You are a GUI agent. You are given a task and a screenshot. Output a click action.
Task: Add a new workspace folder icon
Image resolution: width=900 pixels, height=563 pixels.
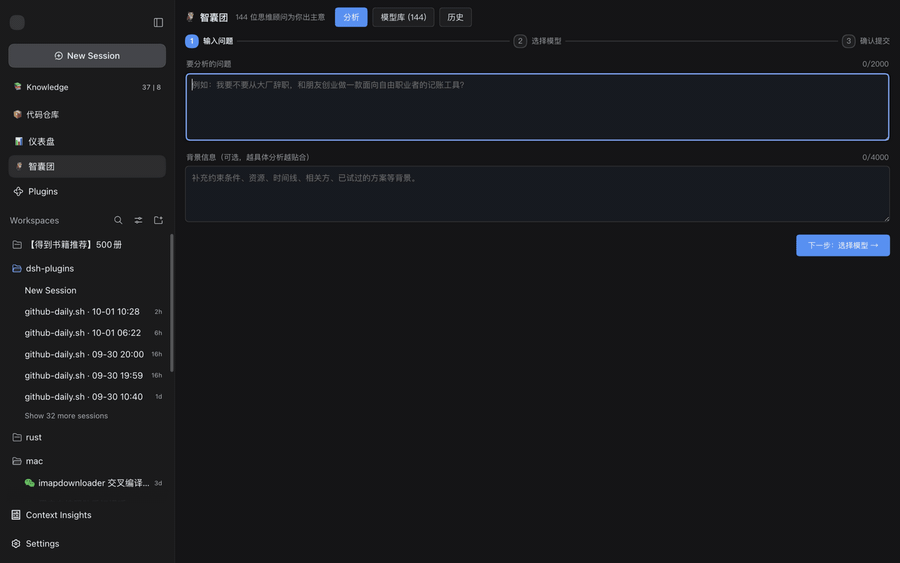(158, 220)
